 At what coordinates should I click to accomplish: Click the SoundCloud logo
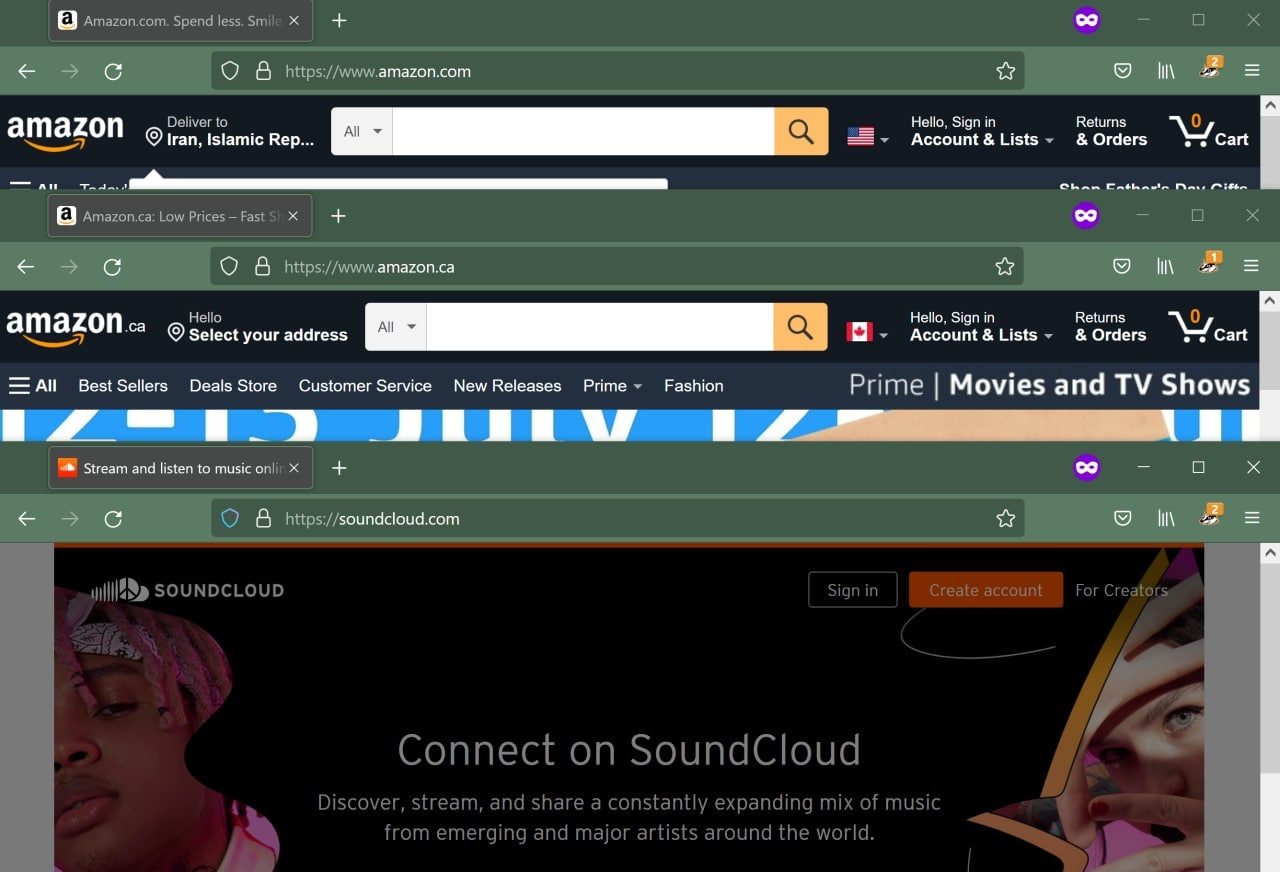pos(186,590)
